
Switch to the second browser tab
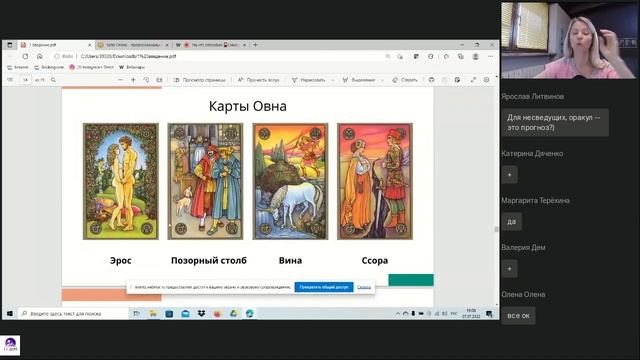[133, 44]
